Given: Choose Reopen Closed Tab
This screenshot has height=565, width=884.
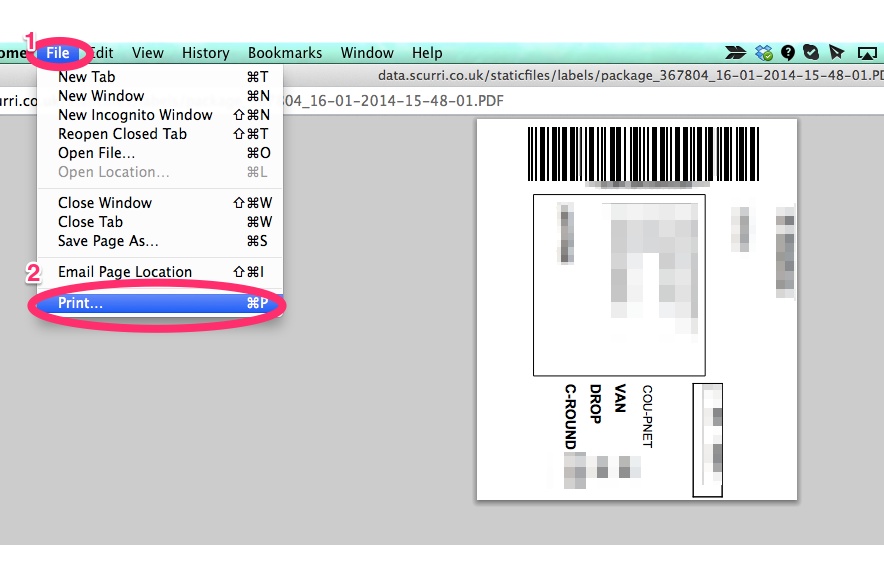Looking at the screenshot, I should [122, 134].
